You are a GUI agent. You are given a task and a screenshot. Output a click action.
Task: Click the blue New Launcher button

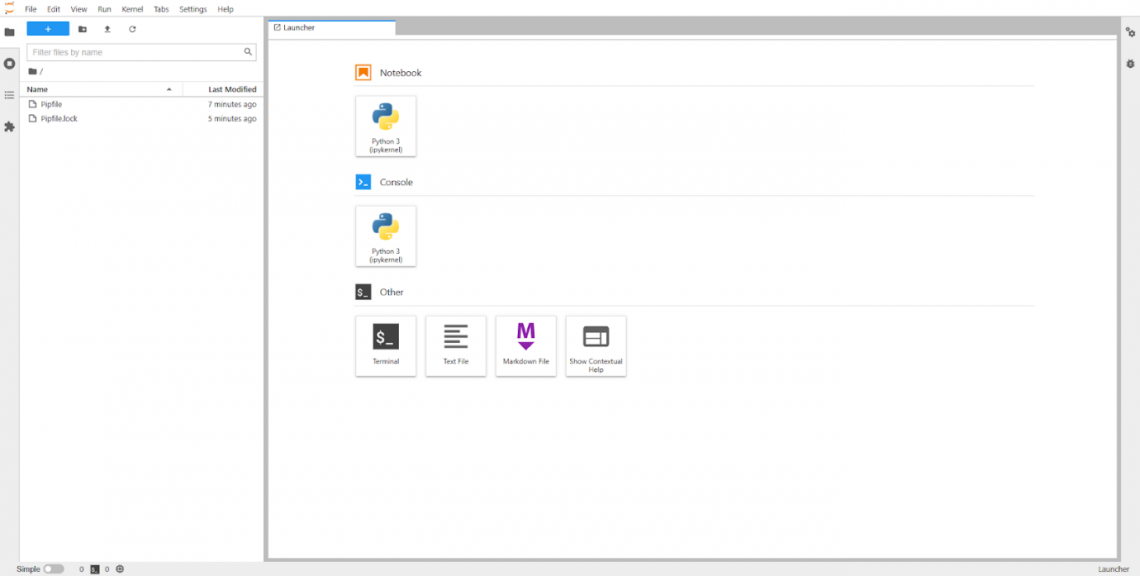[47, 29]
